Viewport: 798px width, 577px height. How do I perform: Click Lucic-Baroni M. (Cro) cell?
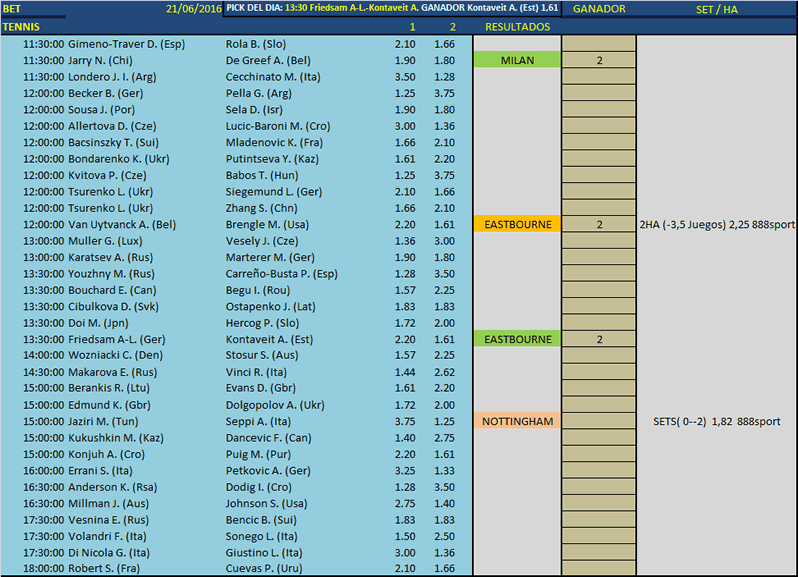[278, 126]
